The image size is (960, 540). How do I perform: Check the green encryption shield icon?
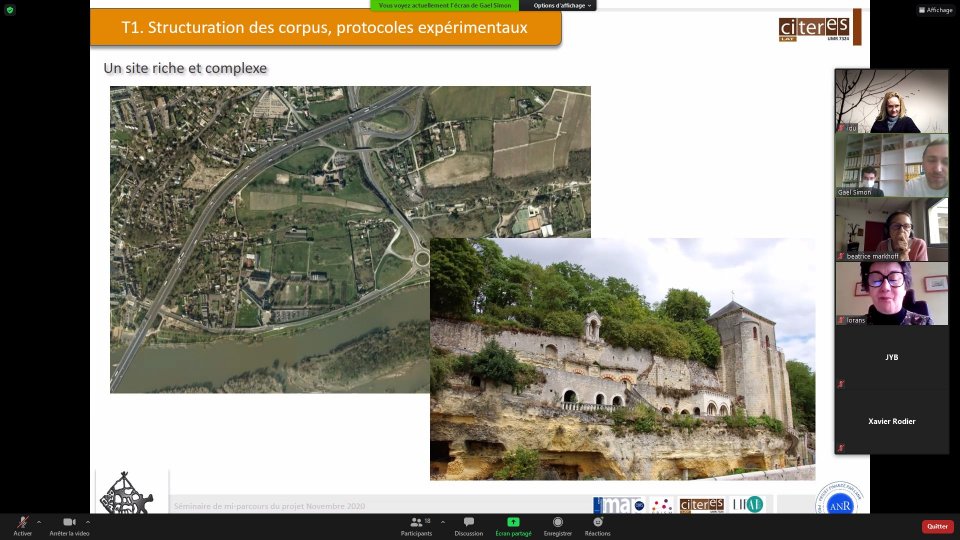coord(10,10)
